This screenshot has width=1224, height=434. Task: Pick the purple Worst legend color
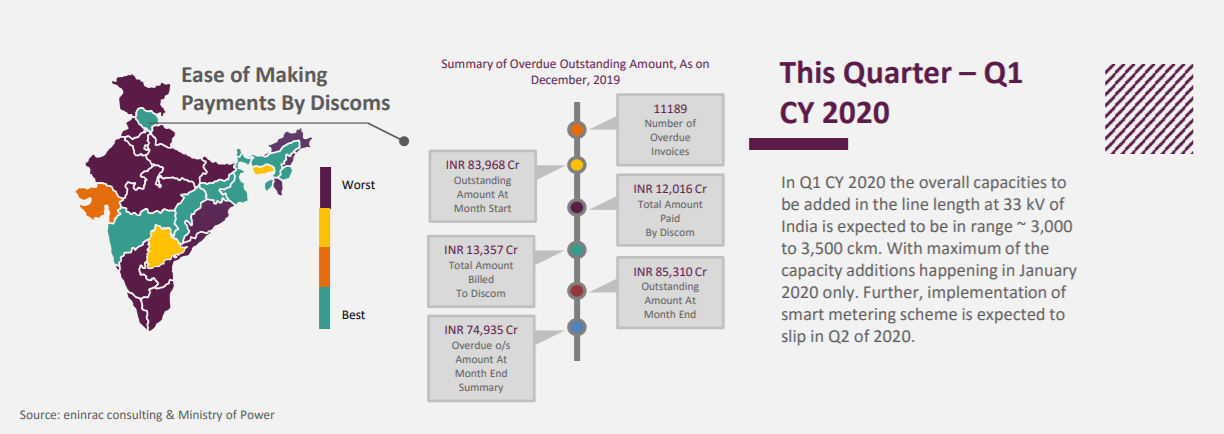pyautogui.click(x=325, y=187)
